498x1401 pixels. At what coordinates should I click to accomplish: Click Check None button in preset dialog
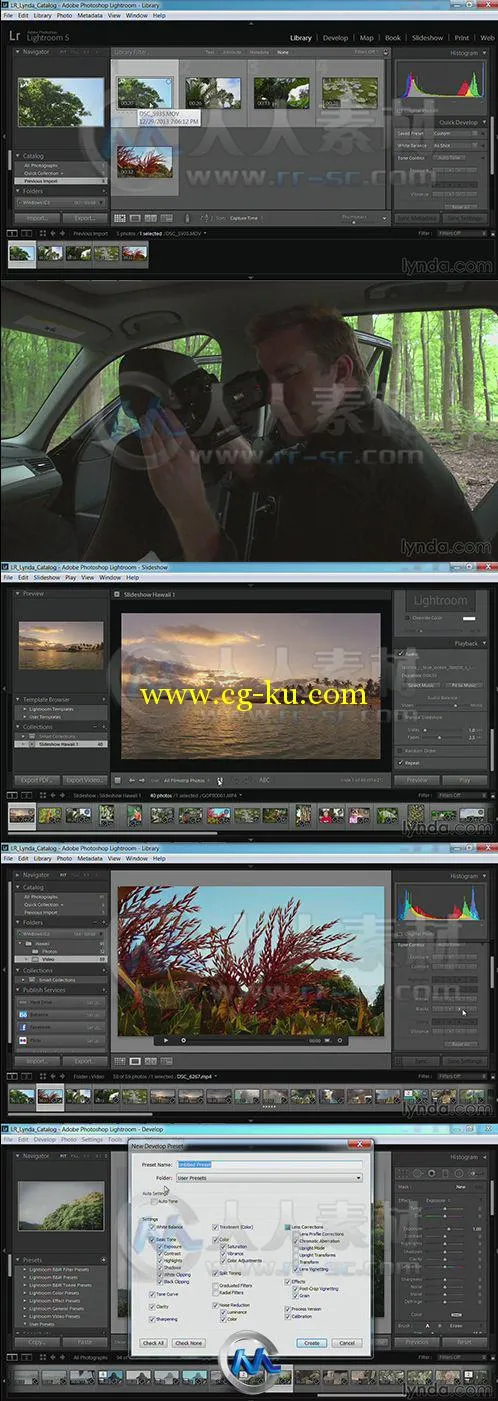point(189,1342)
